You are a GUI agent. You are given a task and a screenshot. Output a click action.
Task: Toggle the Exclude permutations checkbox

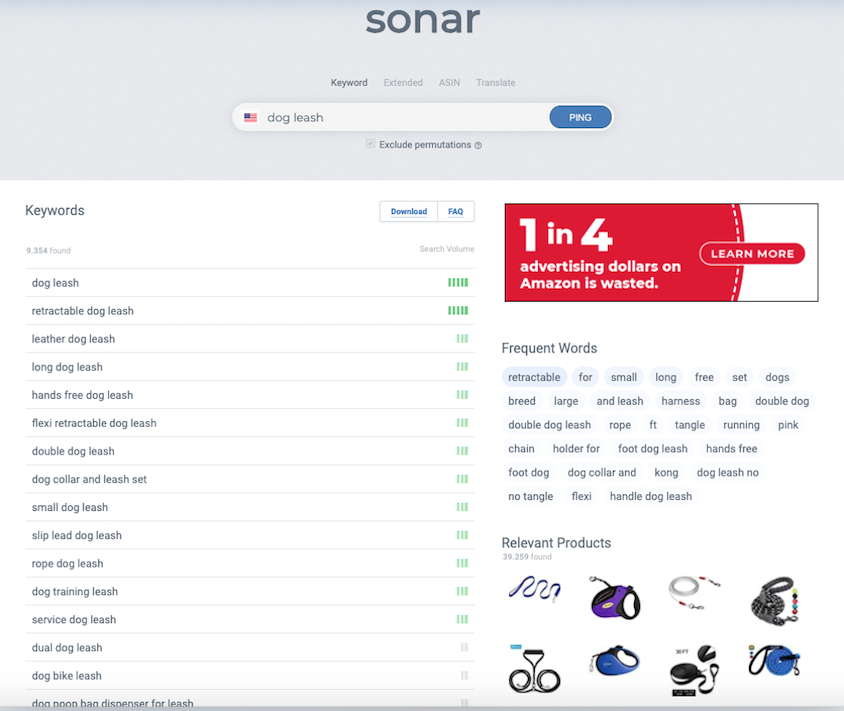pos(370,144)
